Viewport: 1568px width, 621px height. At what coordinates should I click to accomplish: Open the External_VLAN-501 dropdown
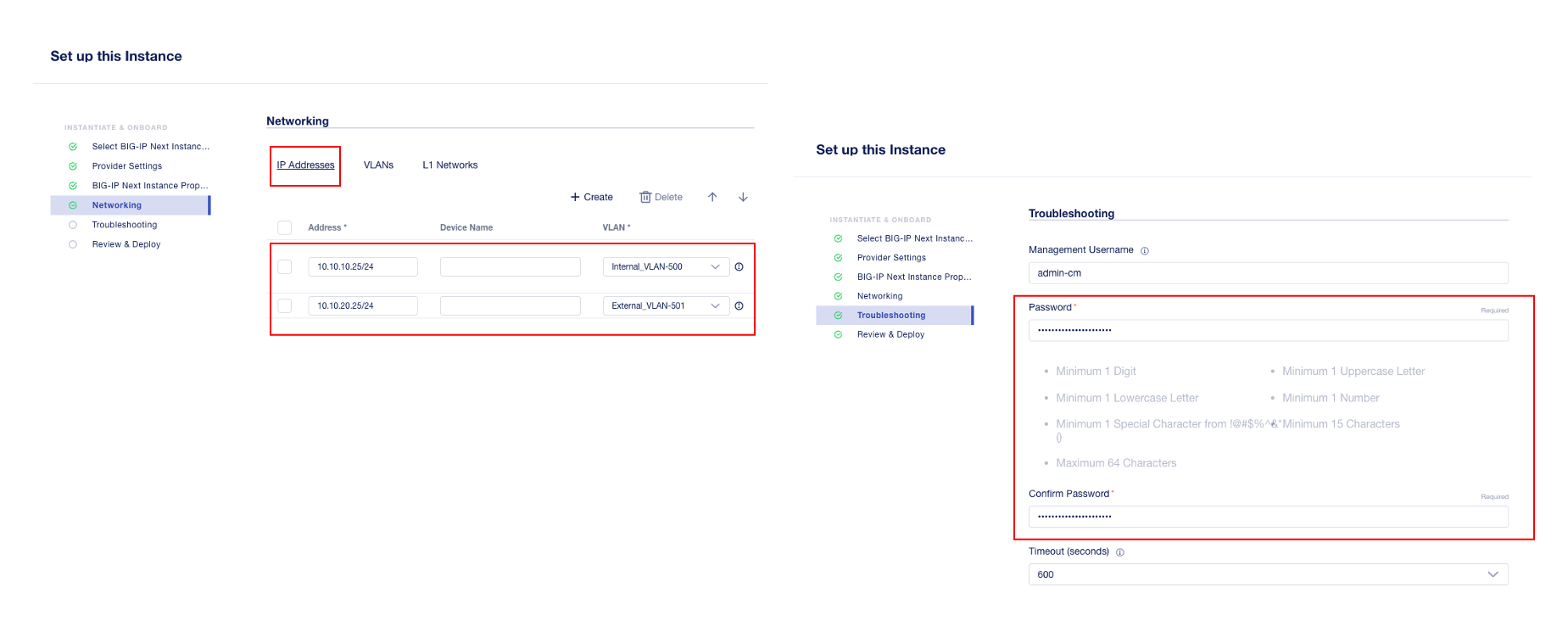tap(666, 305)
